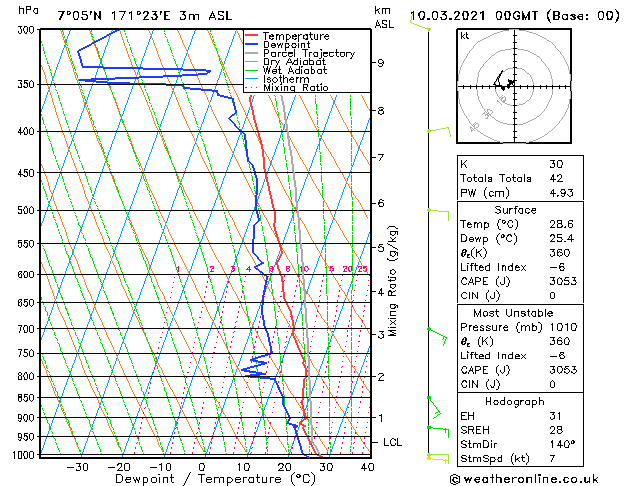Click the 'Parcel Trajectory' legend label

(x=309, y=54)
